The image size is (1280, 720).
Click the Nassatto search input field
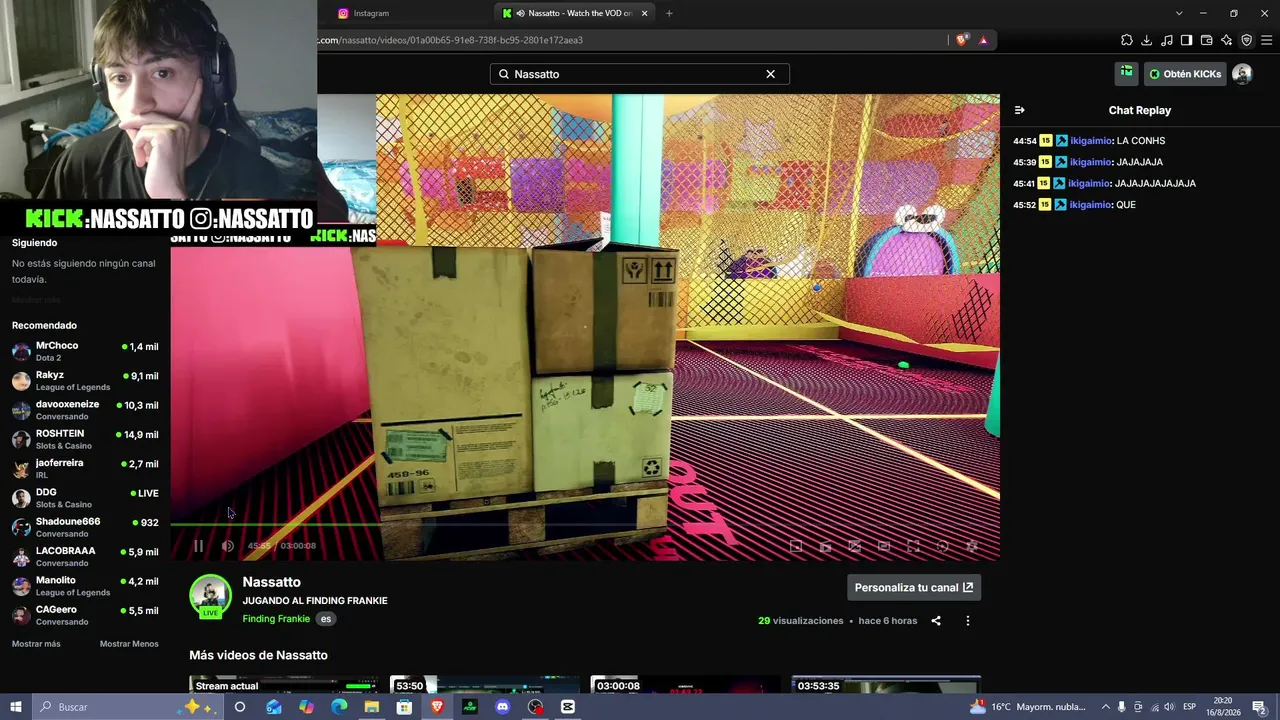(x=640, y=74)
